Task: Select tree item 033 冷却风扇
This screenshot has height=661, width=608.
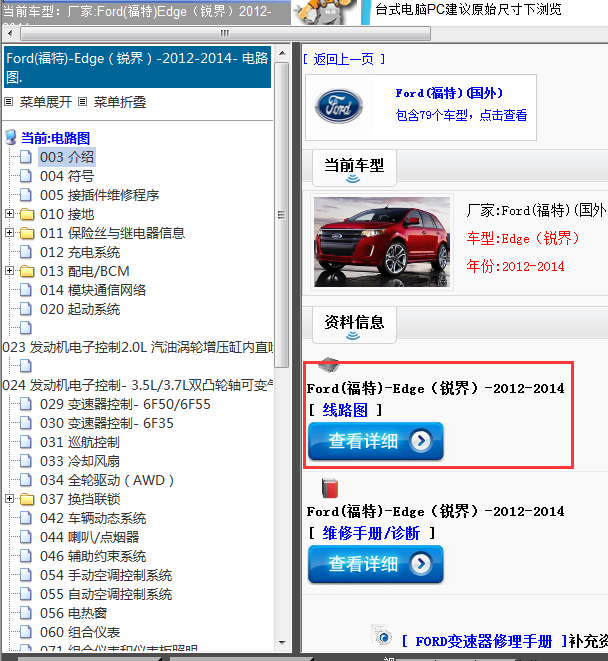Action: [x=80, y=461]
